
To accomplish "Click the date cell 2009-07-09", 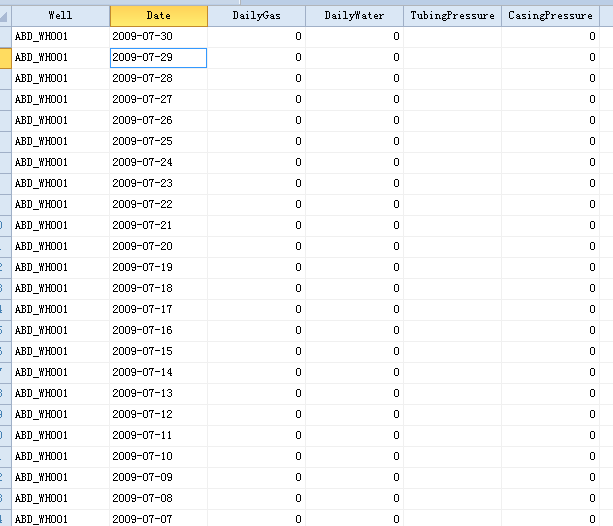I will click(159, 478).
